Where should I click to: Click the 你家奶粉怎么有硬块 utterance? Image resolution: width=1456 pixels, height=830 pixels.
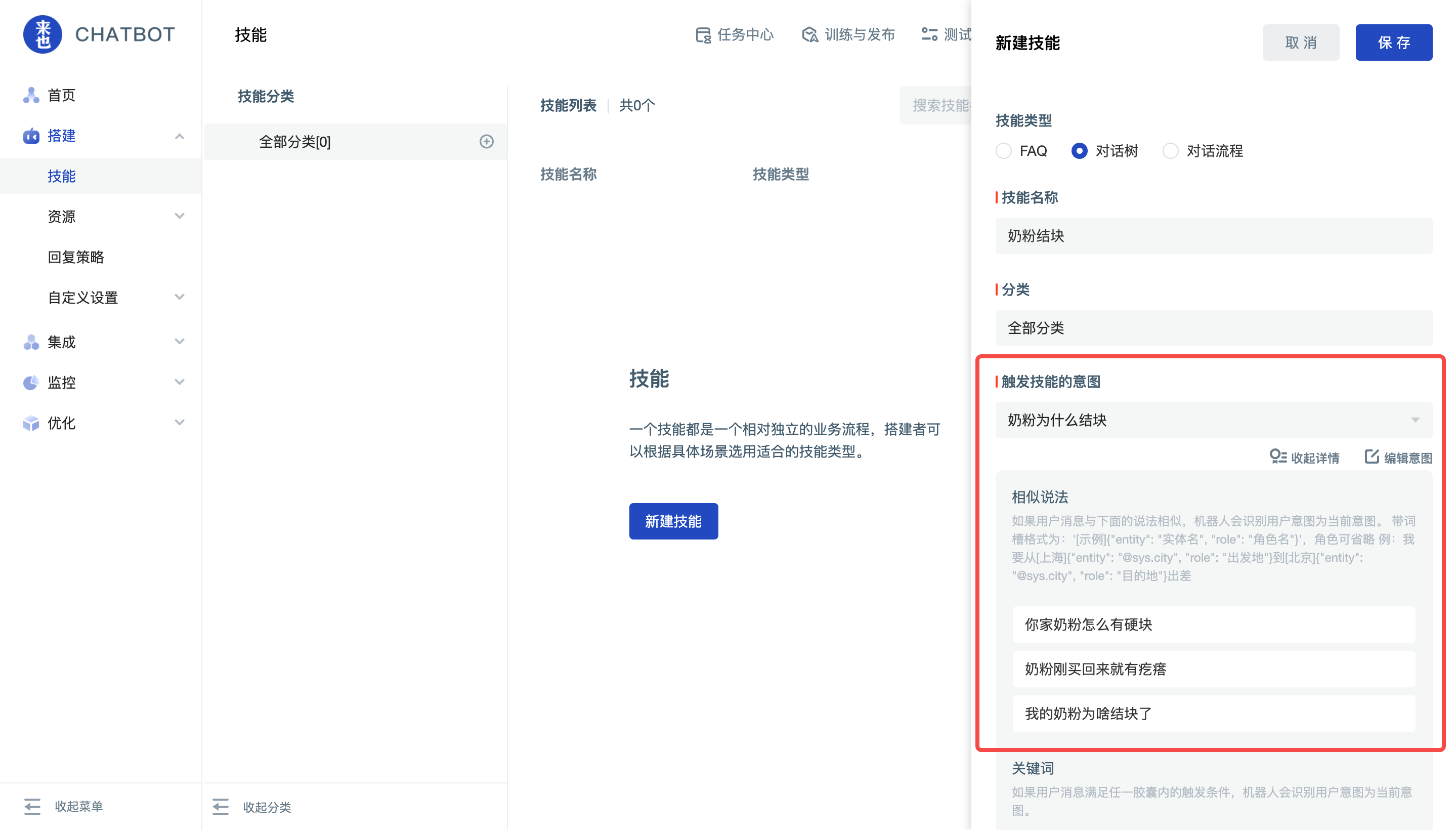pos(1213,624)
